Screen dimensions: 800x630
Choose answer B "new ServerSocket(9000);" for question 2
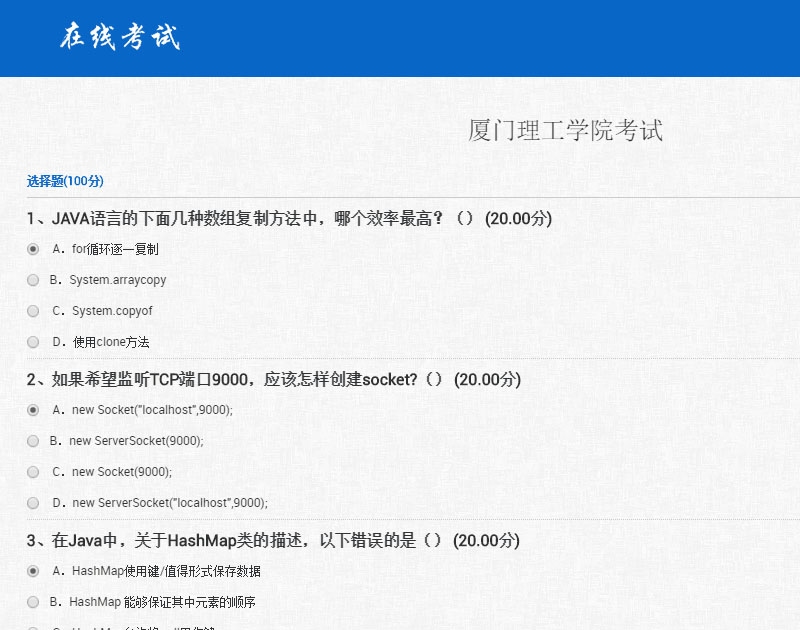[x=32, y=441]
